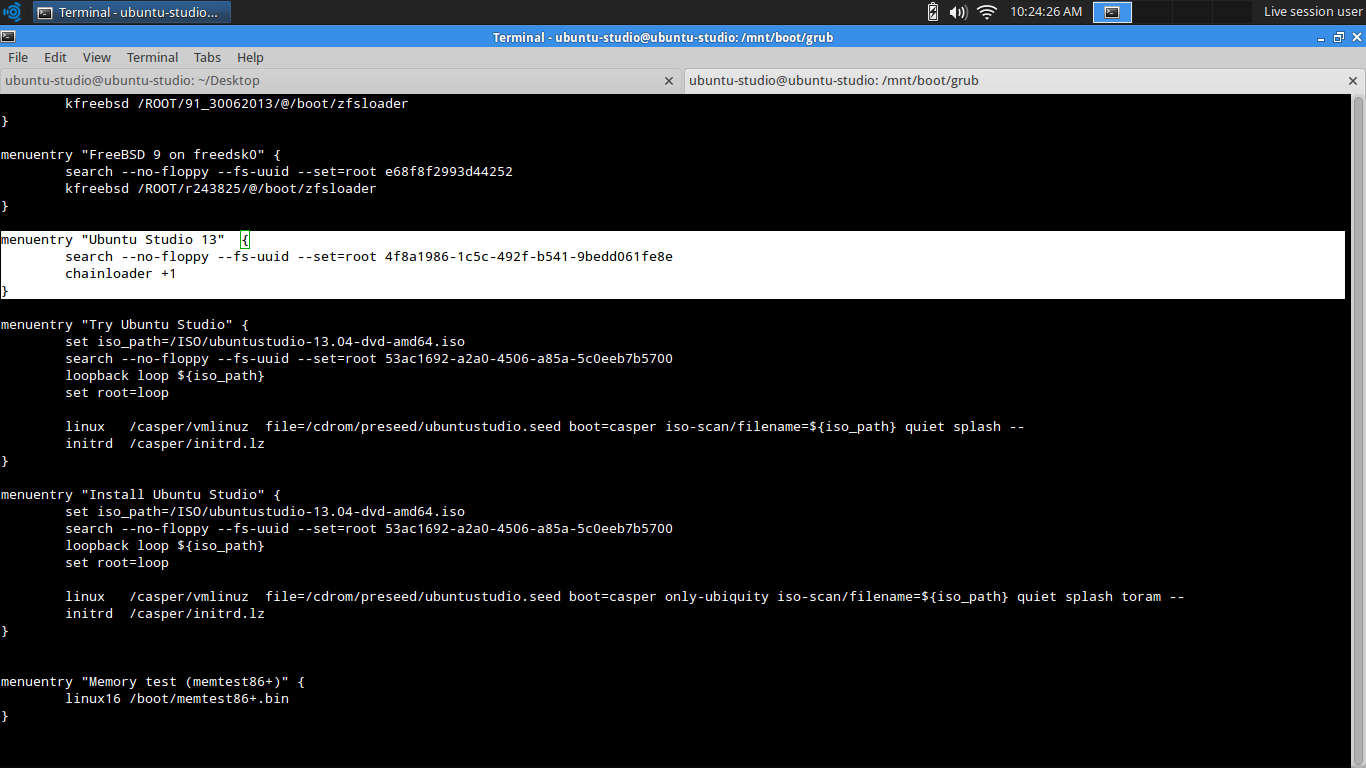Screen dimensions: 1366x768
Task: Open the battery status indicator
Action: tap(933, 12)
